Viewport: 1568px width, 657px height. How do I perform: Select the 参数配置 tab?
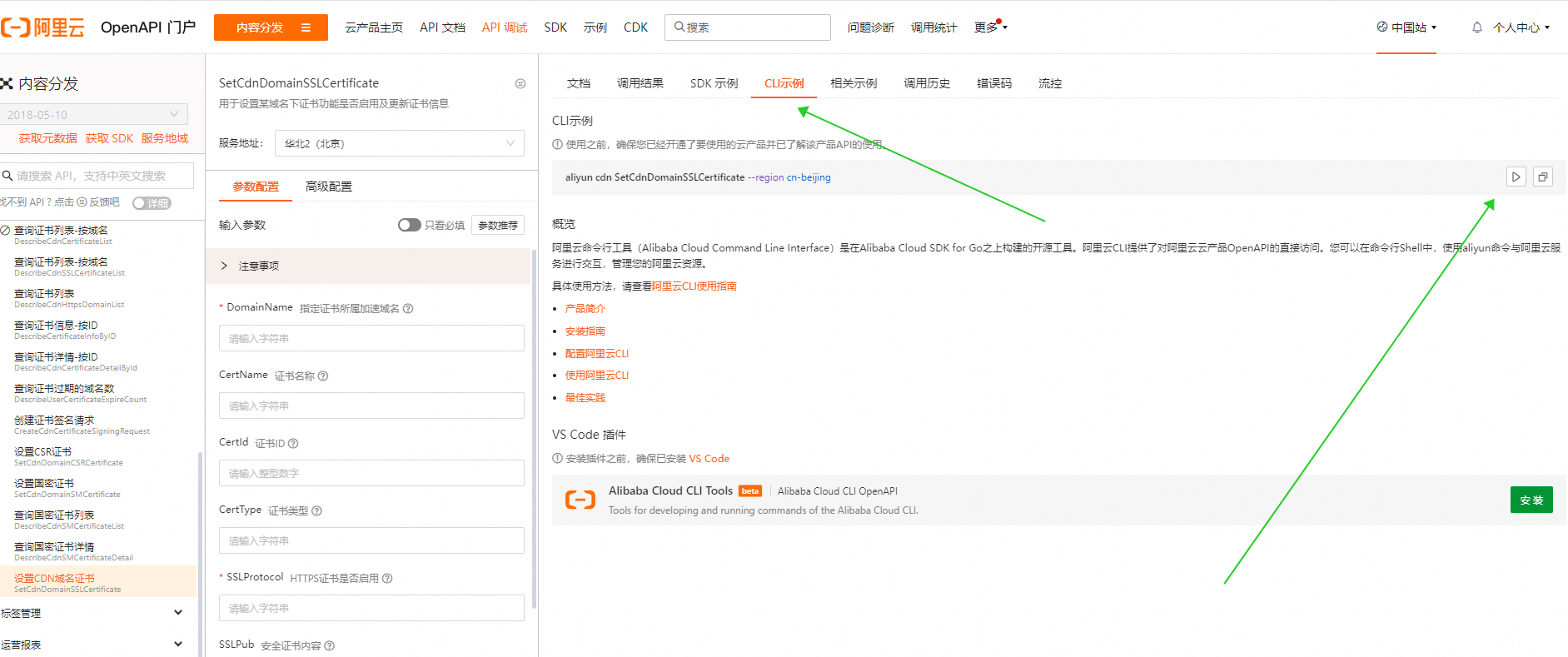(256, 187)
